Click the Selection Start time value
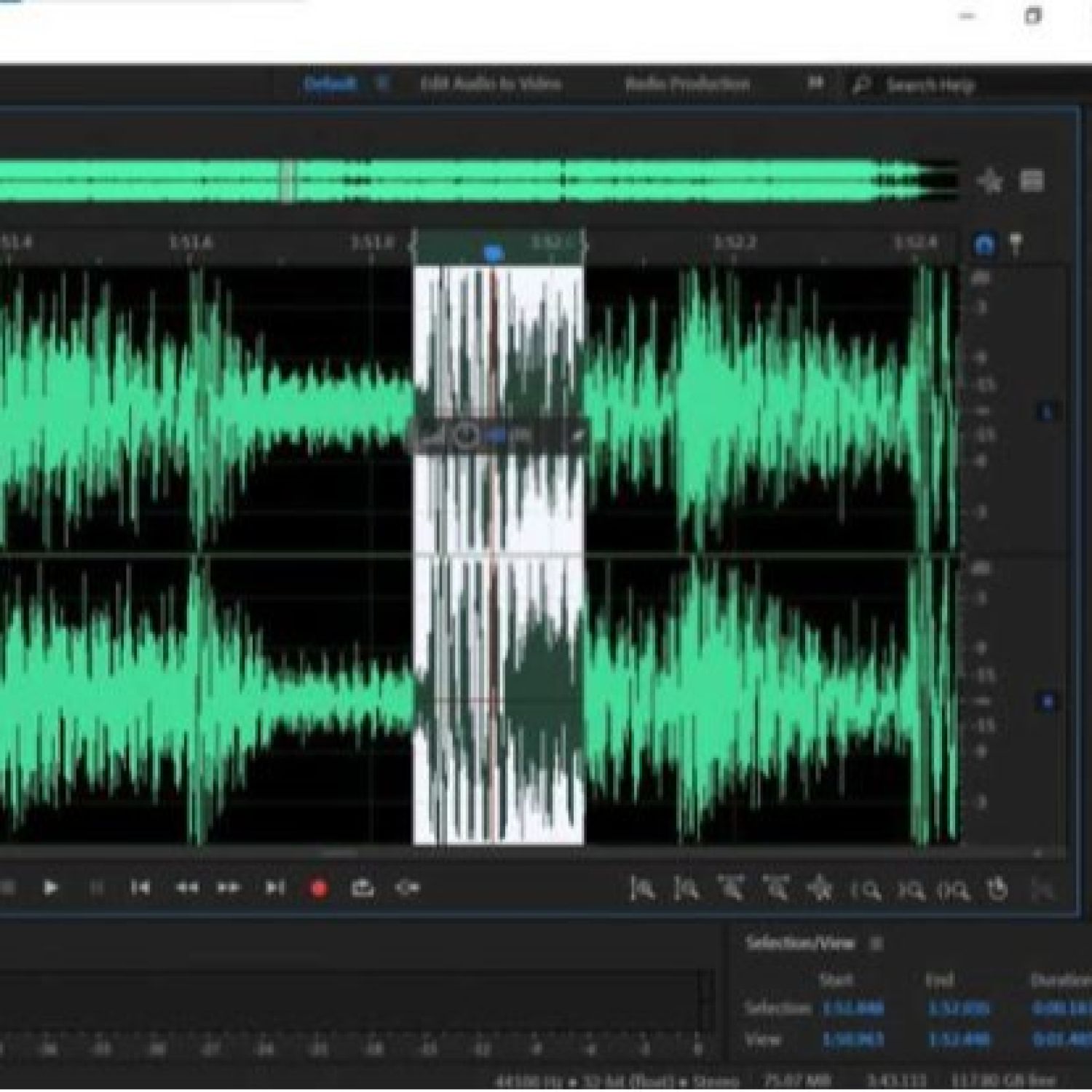1092x1092 pixels. [852, 1009]
